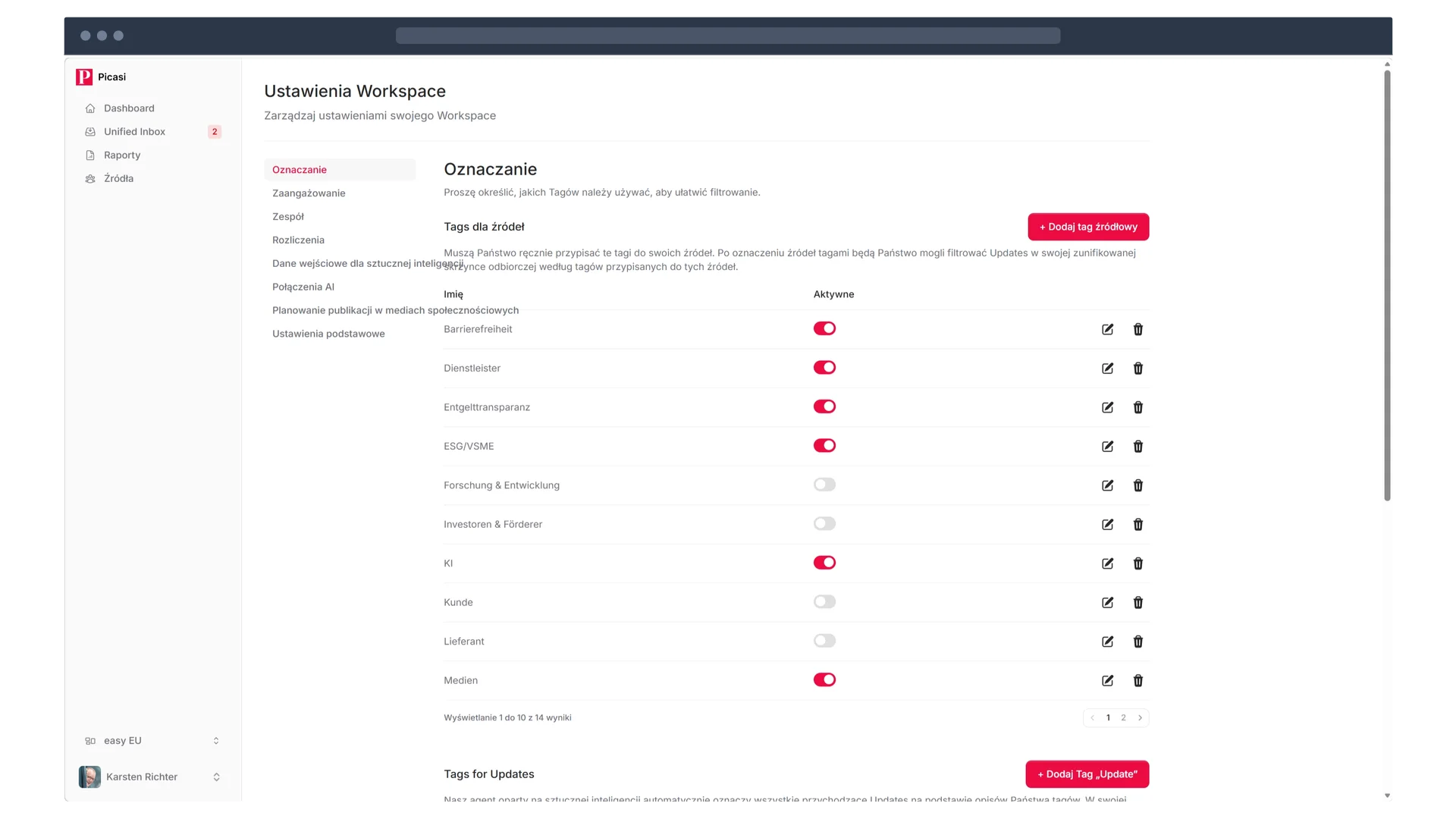Edit the Dienstleister tag
Screen dimensions: 1456x819
[x=1107, y=369]
